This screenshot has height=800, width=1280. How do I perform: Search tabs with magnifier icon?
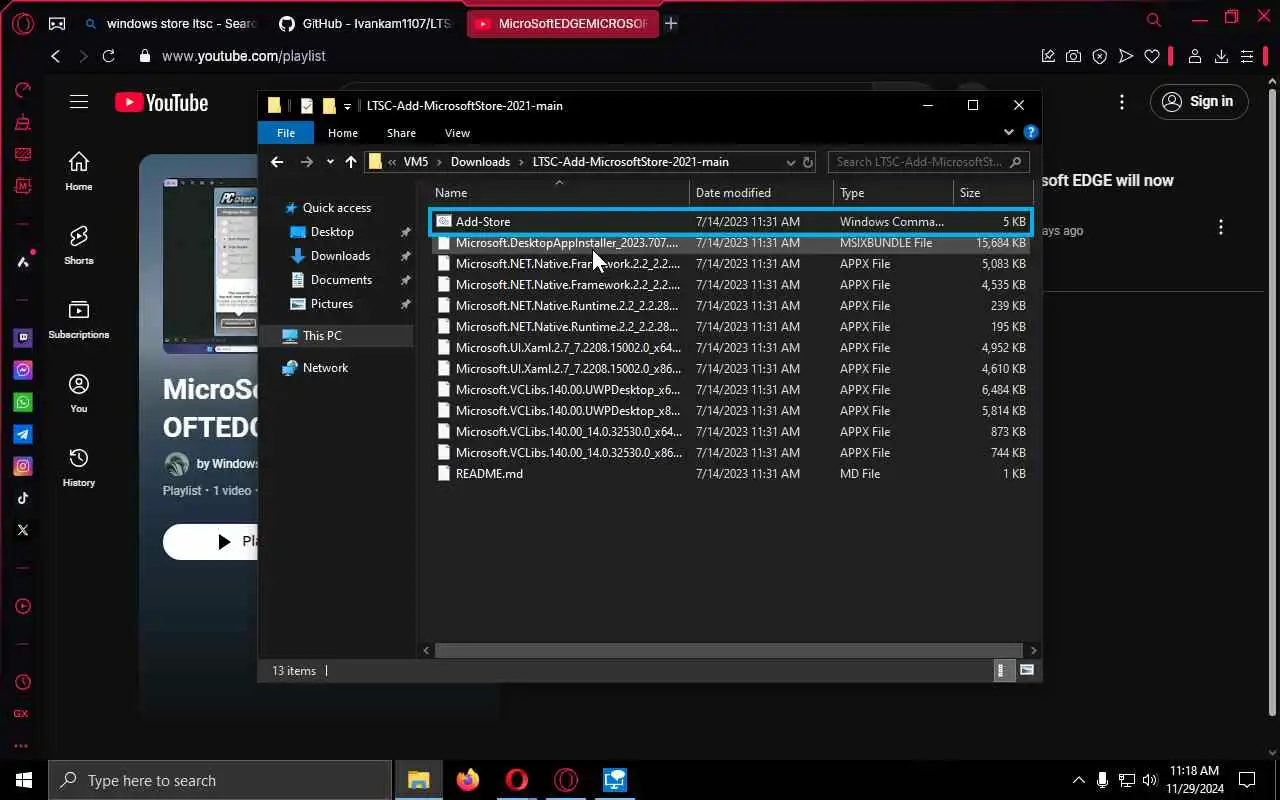[x=1154, y=19]
